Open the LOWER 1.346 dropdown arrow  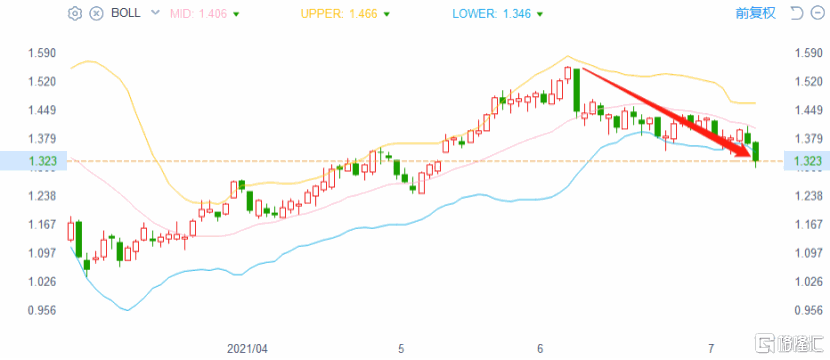pyautogui.click(x=539, y=14)
